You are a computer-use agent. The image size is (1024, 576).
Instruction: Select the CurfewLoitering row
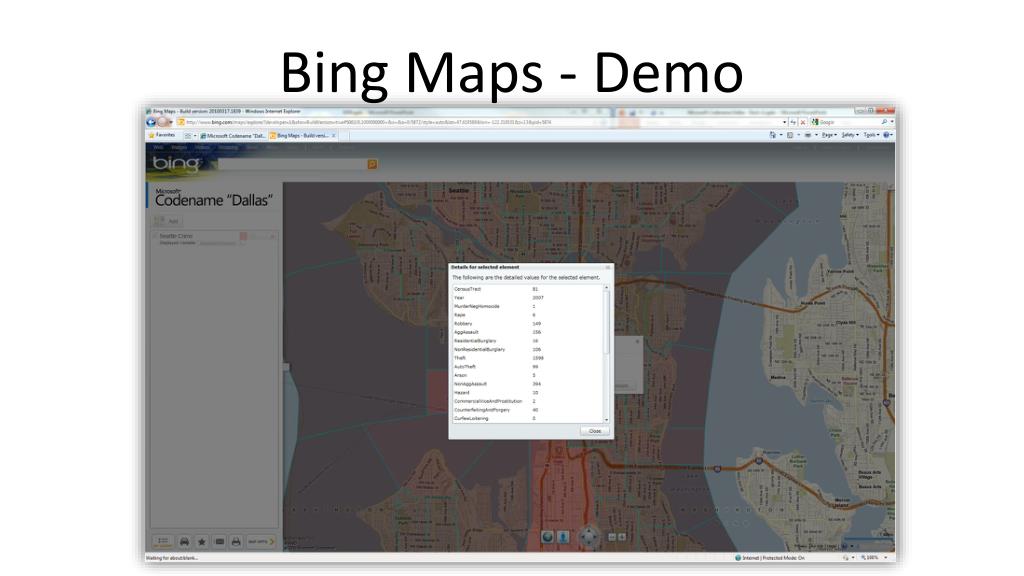[x=528, y=418]
